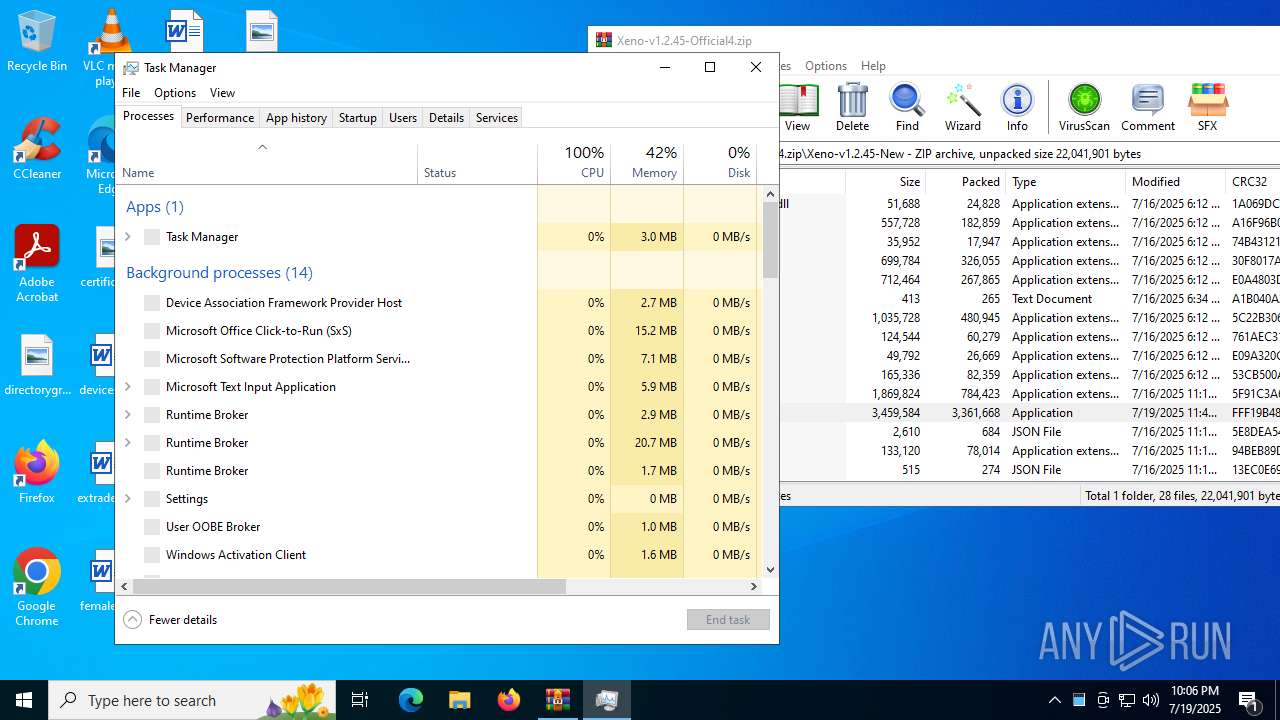This screenshot has height=720, width=1280.
Task: Expand the 20.7 MB Runtime Broker row
Action: coord(128,443)
